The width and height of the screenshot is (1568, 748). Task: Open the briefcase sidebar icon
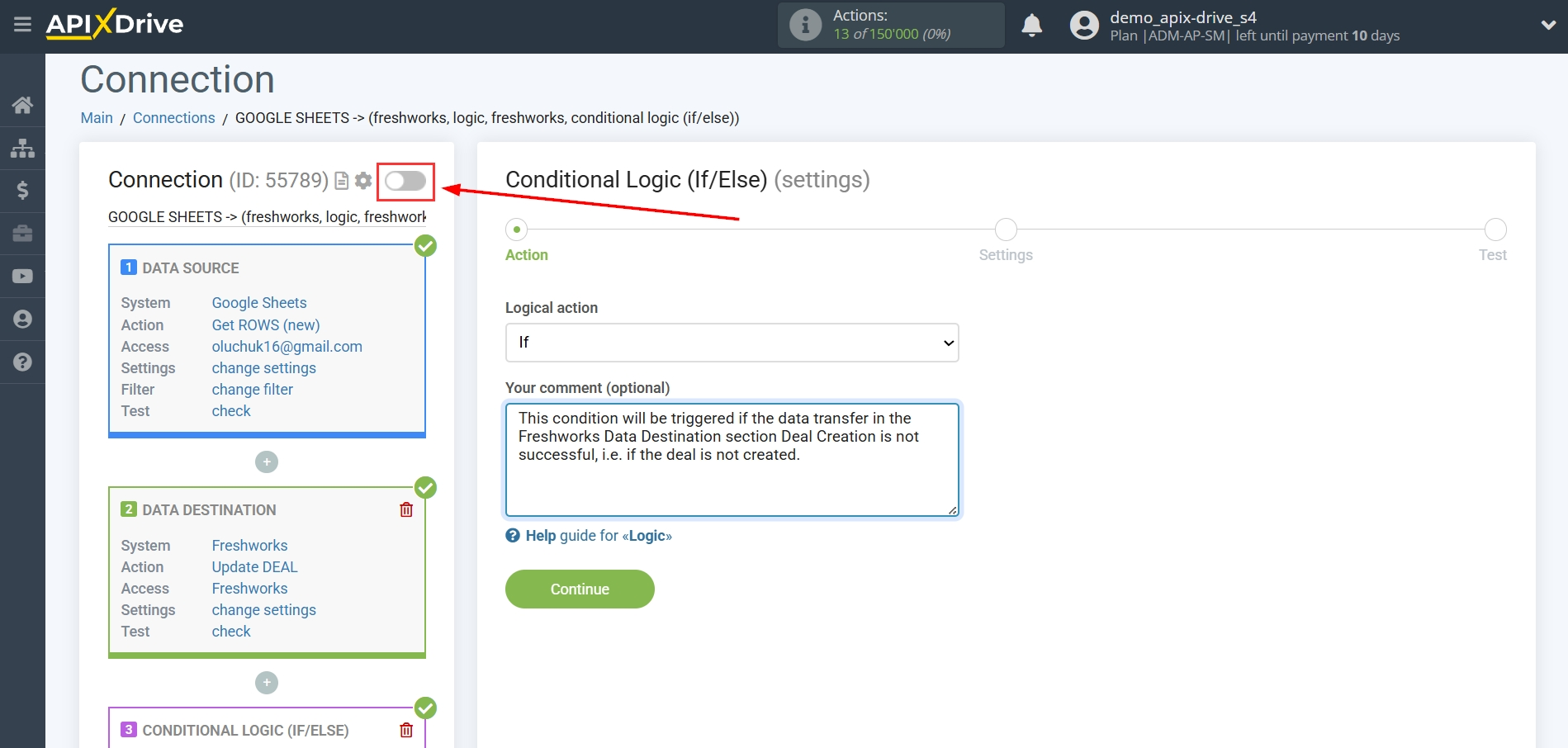click(22, 234)
